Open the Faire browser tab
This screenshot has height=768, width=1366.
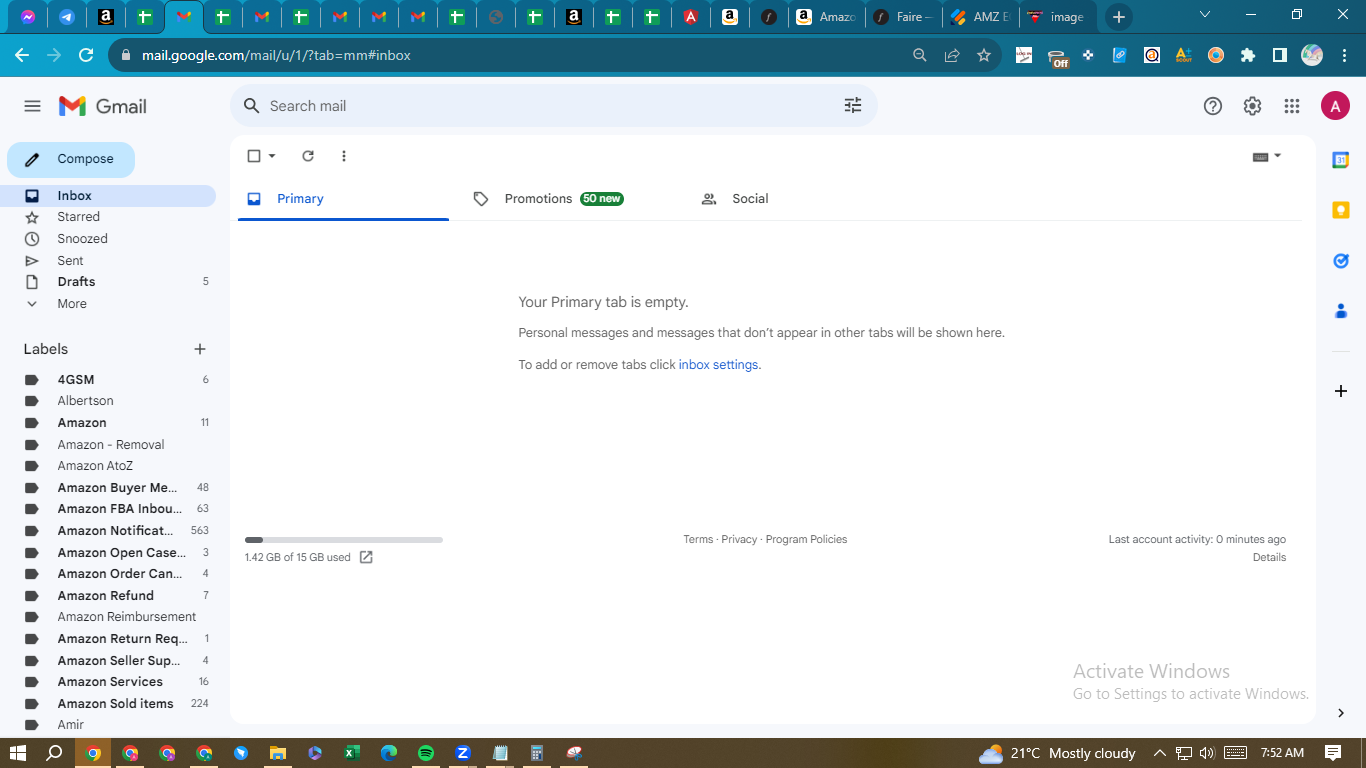pos(903,17)
